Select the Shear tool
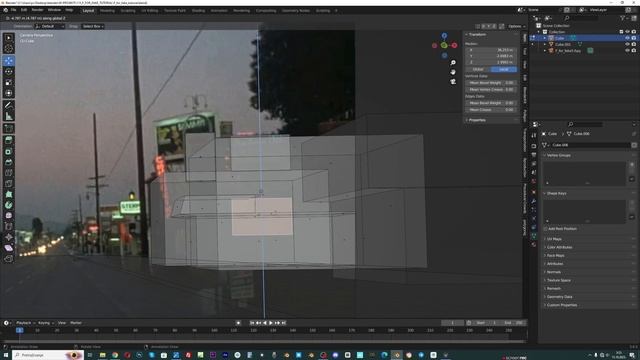The image size is (640, 360). click(x=9, y=248)
